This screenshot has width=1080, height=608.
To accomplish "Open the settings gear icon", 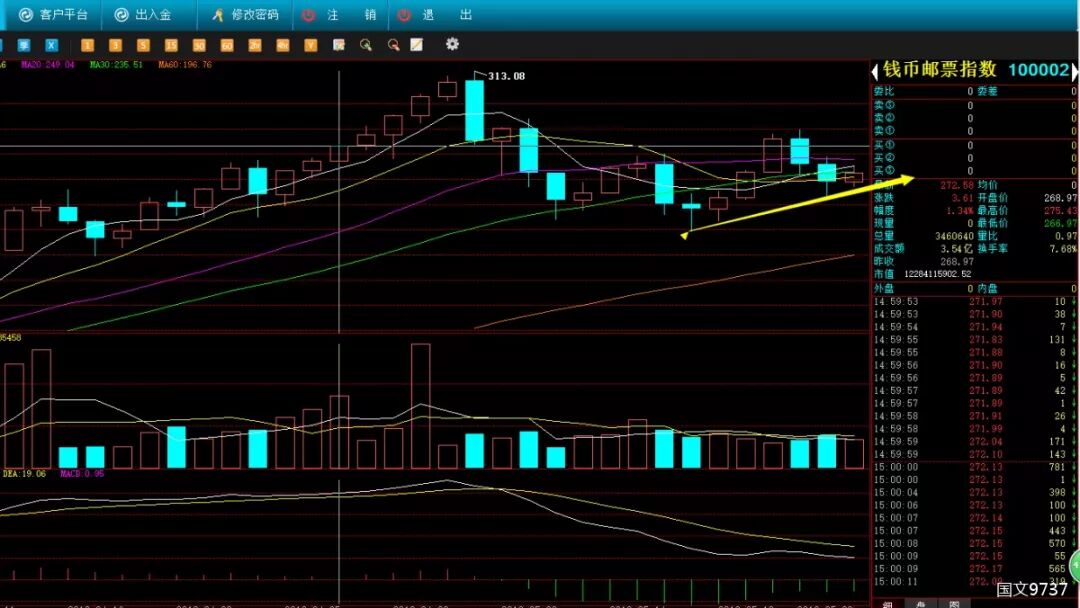I will (452, 44).
